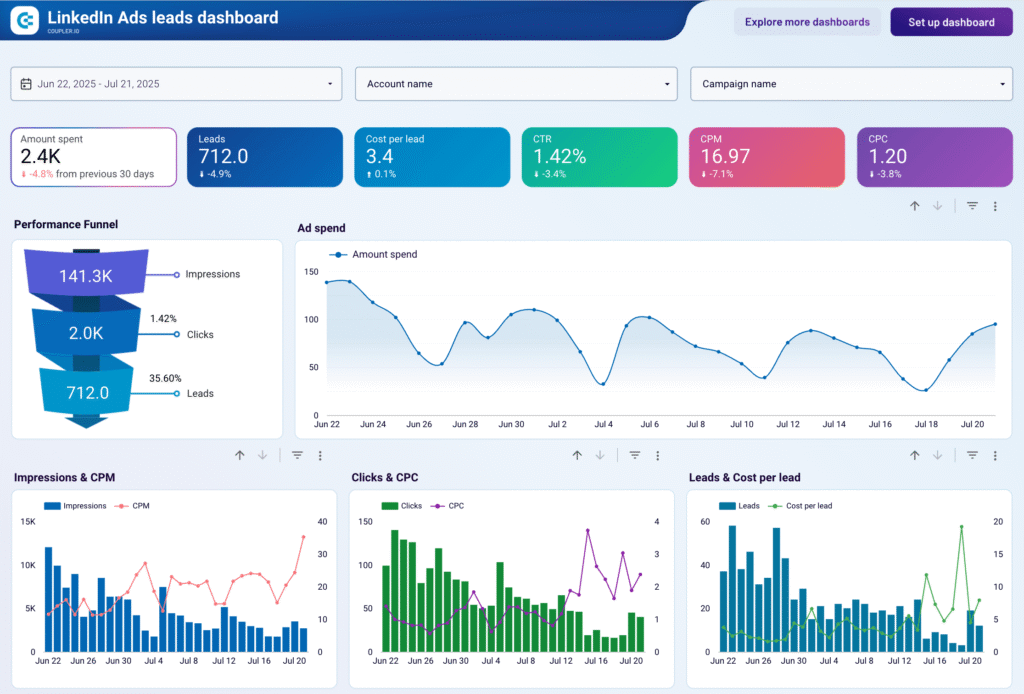Click drill-down arrow above Ad spend chart

pyautogui.click(x=937, y=206)
